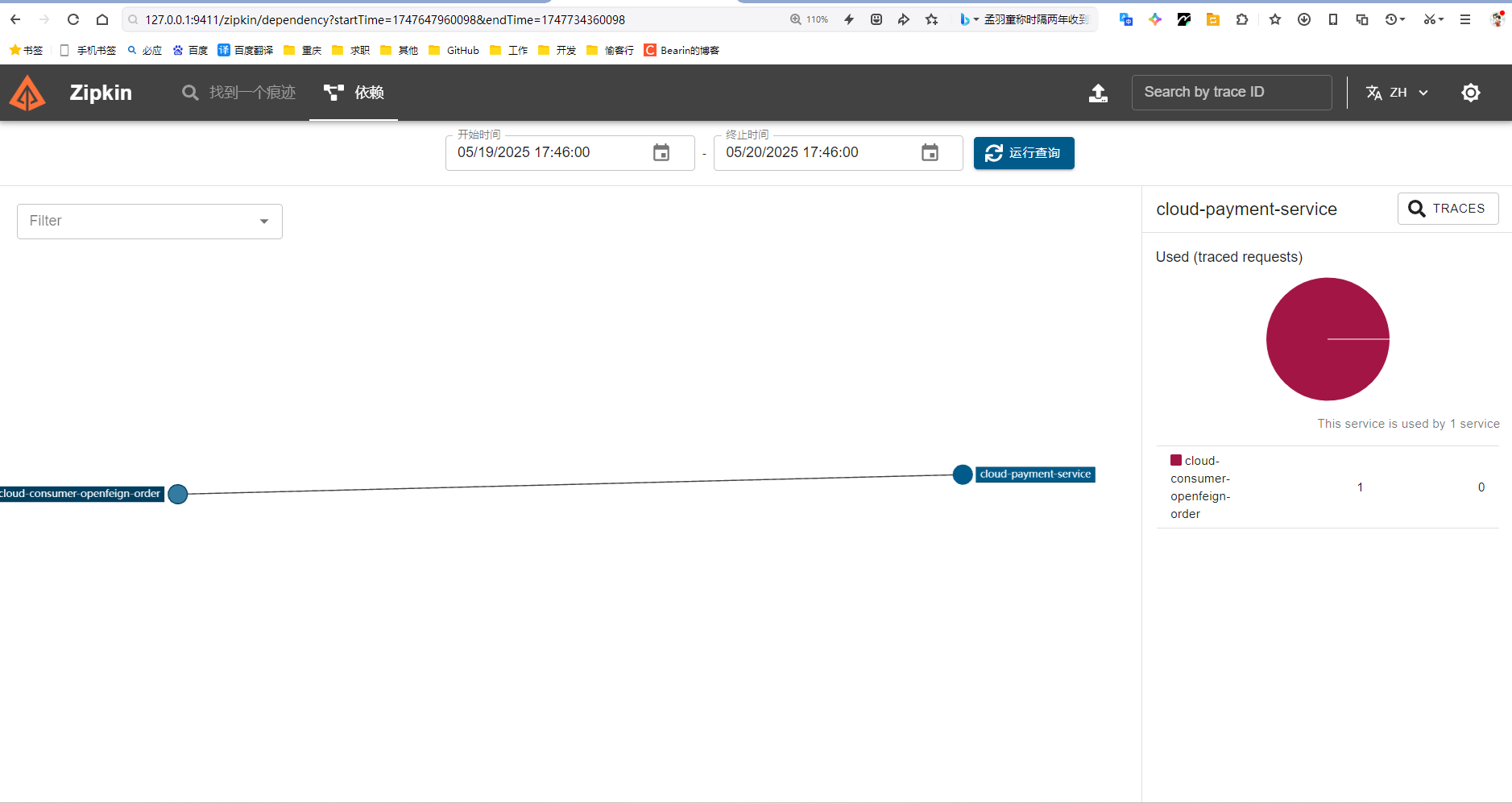Open the 必应 bookmark

click(x=145, y=50)
